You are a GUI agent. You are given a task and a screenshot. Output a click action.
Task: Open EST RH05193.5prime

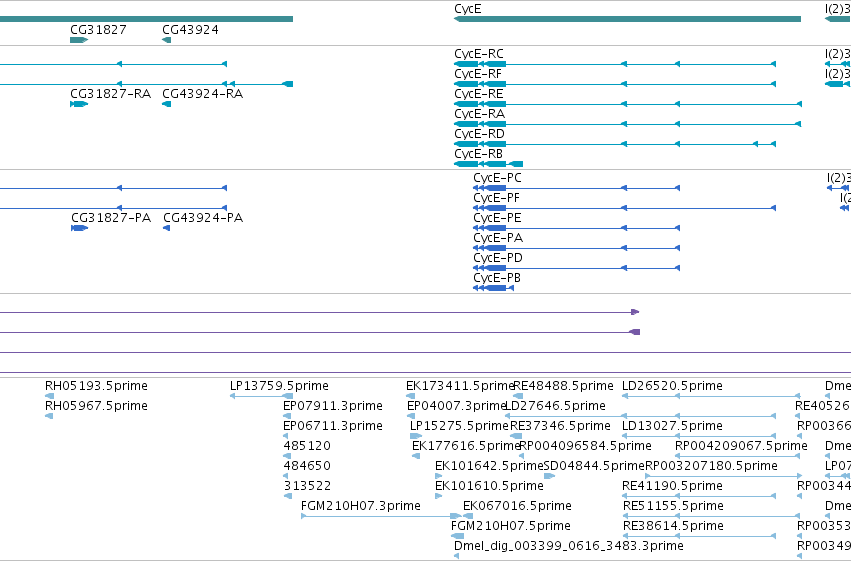pyautogui.click(x=96, y=386)
